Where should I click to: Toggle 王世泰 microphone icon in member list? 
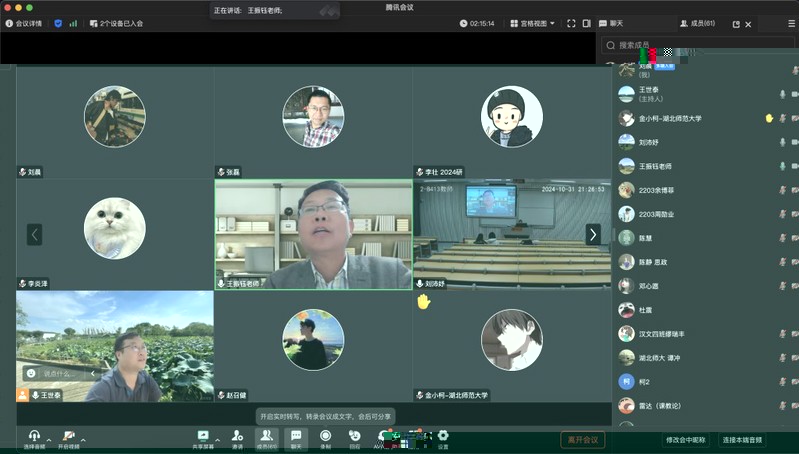tap(782, 94)
